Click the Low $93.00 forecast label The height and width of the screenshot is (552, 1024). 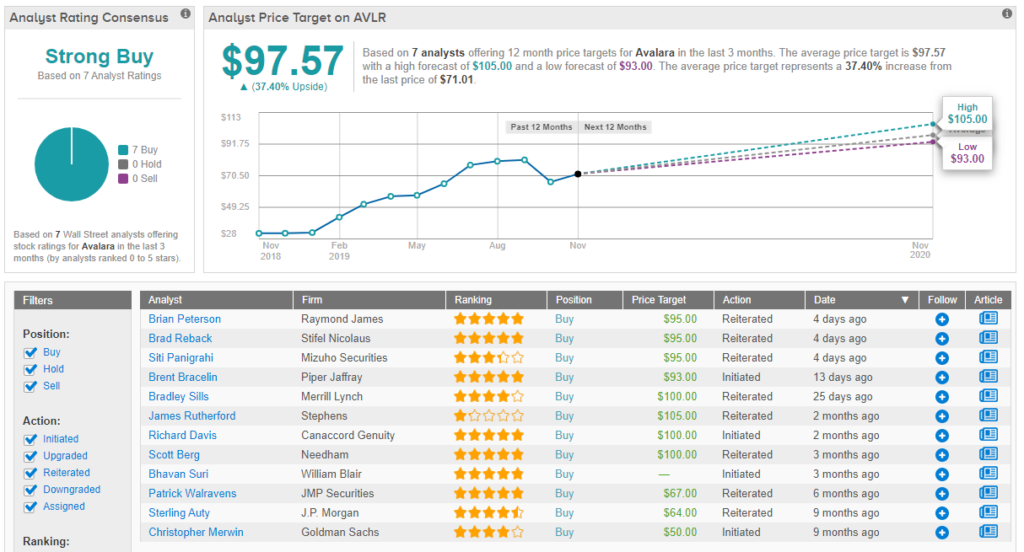(x=967, y=154)
